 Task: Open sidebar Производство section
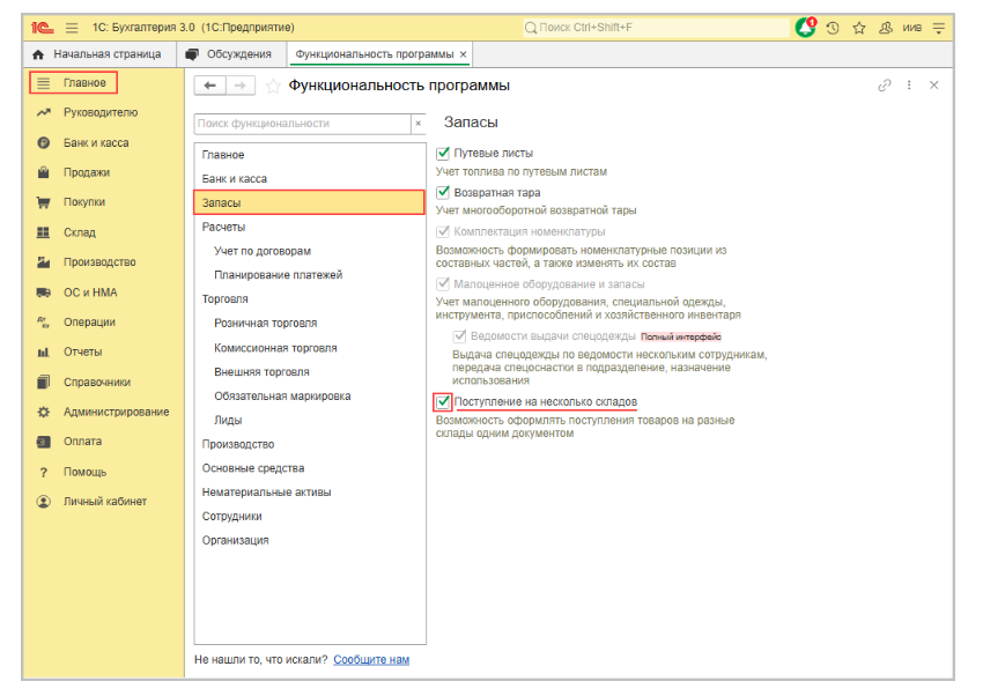99,262
